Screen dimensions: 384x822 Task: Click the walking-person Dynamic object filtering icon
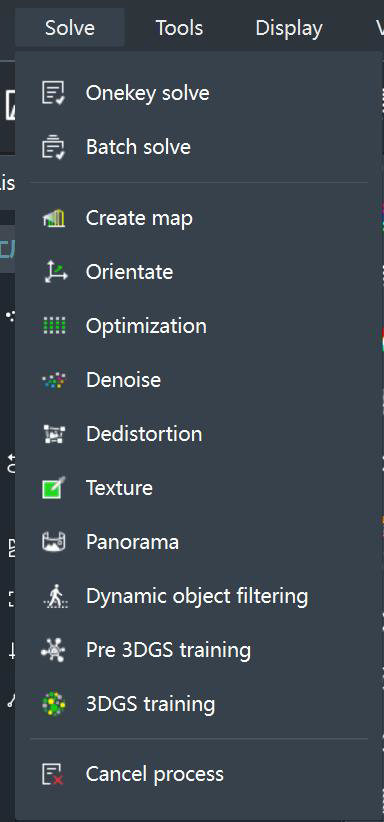pos(55,596)
